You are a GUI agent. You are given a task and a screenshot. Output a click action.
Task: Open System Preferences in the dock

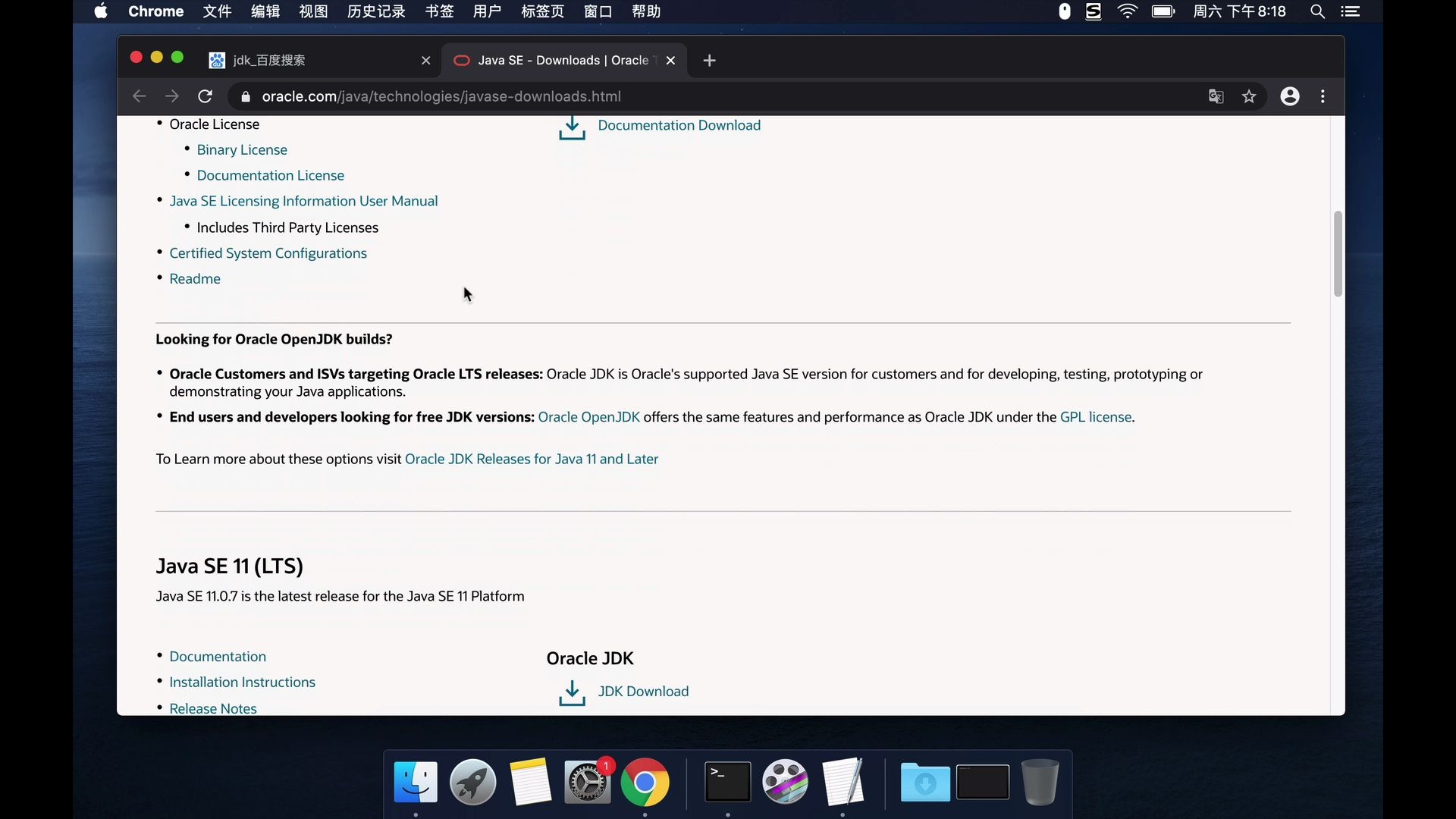588,782
